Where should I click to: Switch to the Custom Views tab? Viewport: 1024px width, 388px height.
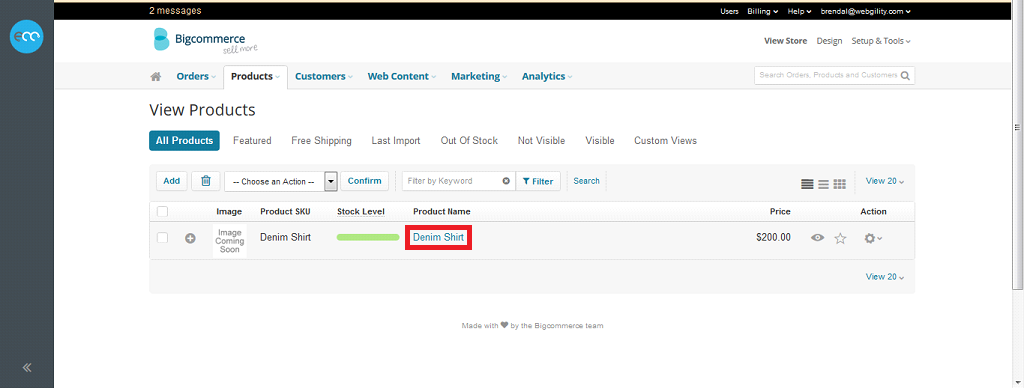click(x=665, y=140)
